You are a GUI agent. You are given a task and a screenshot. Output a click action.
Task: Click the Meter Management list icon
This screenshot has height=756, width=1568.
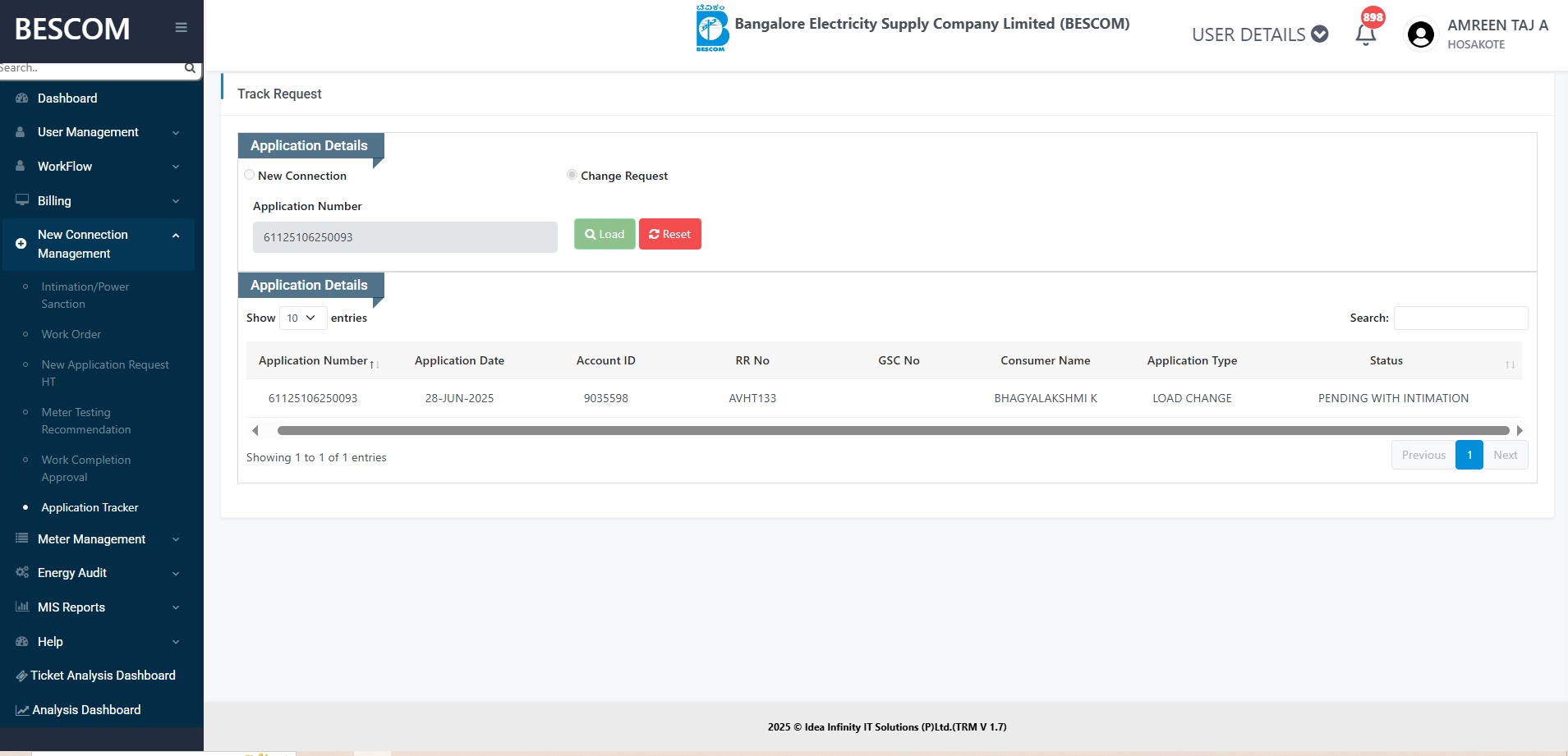[22, 538]
